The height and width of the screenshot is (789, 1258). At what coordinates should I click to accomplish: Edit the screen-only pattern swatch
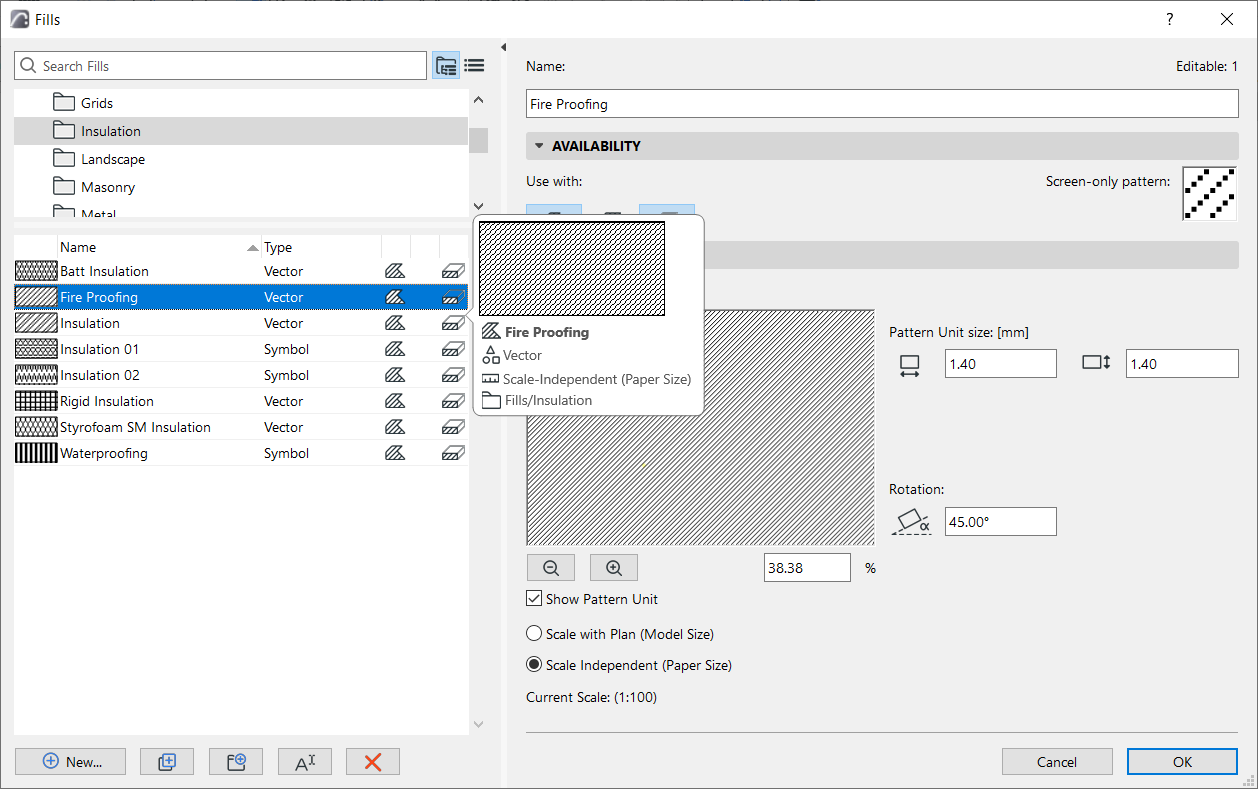[x=1209, y=193]
